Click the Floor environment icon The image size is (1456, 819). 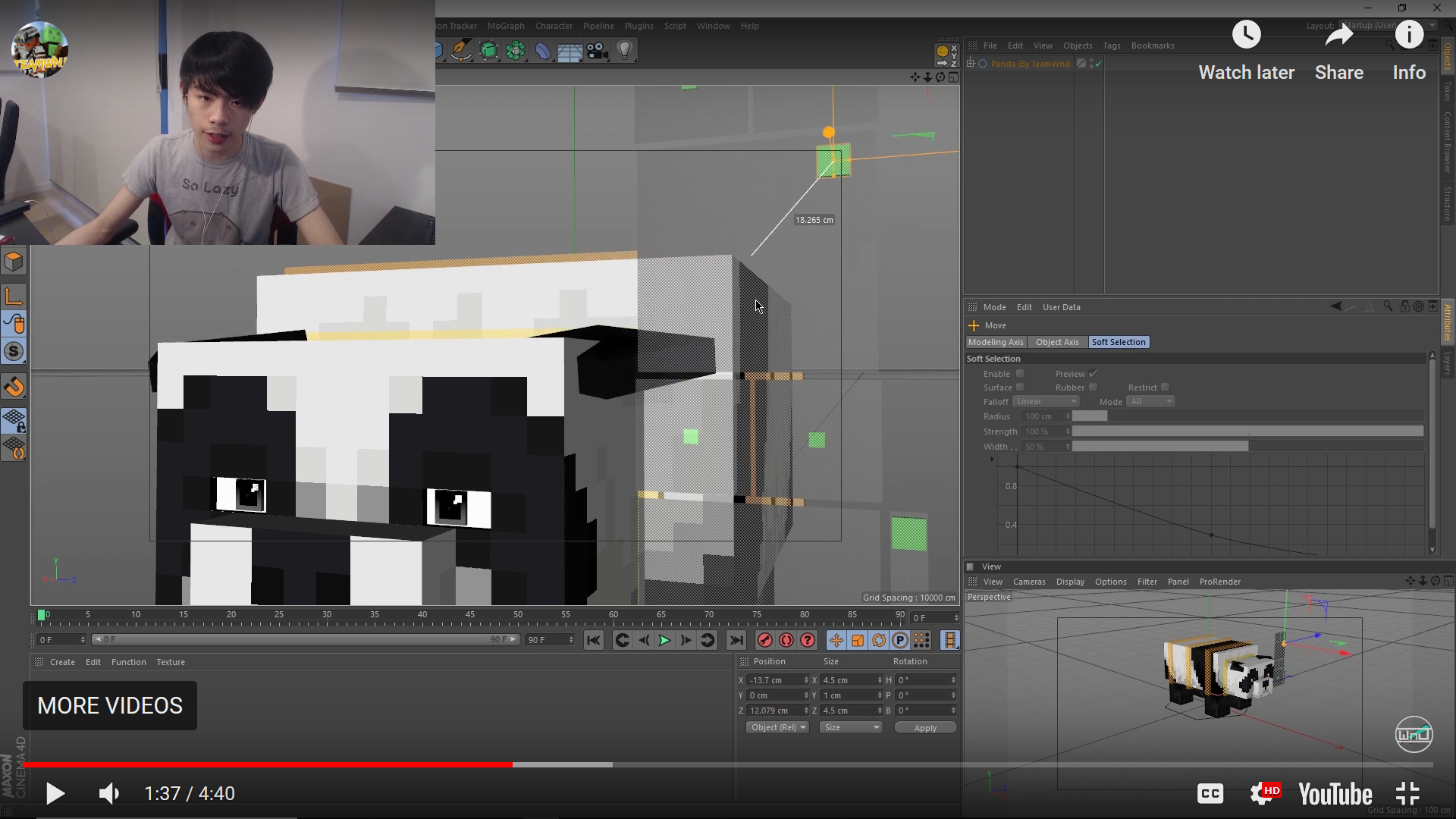[x=570, y=51]
